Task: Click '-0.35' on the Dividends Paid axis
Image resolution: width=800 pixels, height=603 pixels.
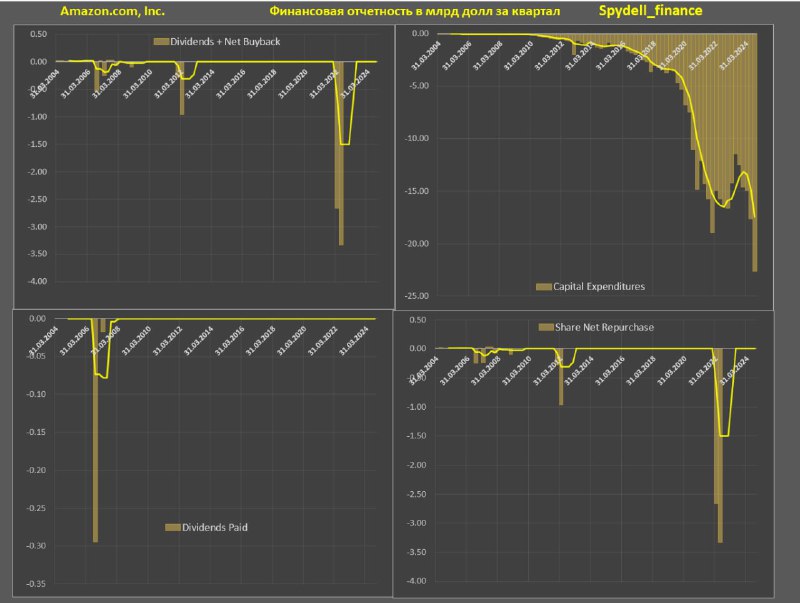Action: click(x=36, y=584)
